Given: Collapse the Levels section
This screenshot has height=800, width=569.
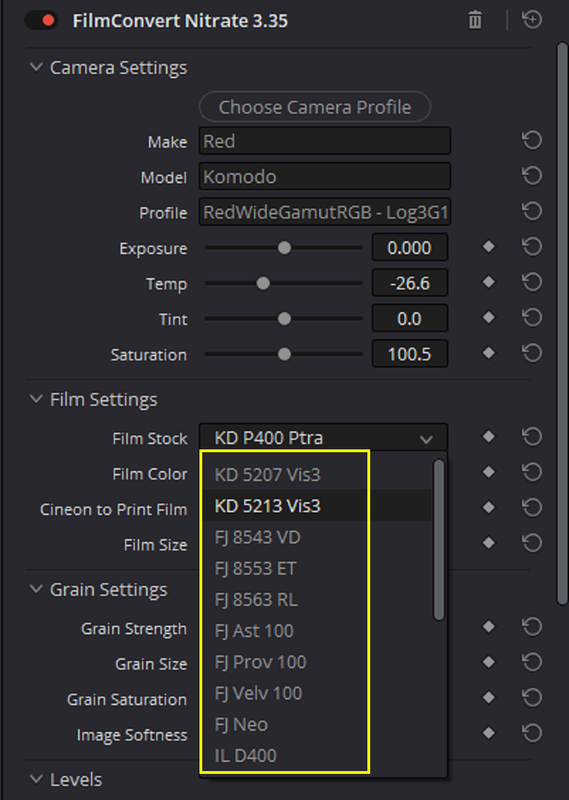Looking at the screenshot, I should pos(36,779).
